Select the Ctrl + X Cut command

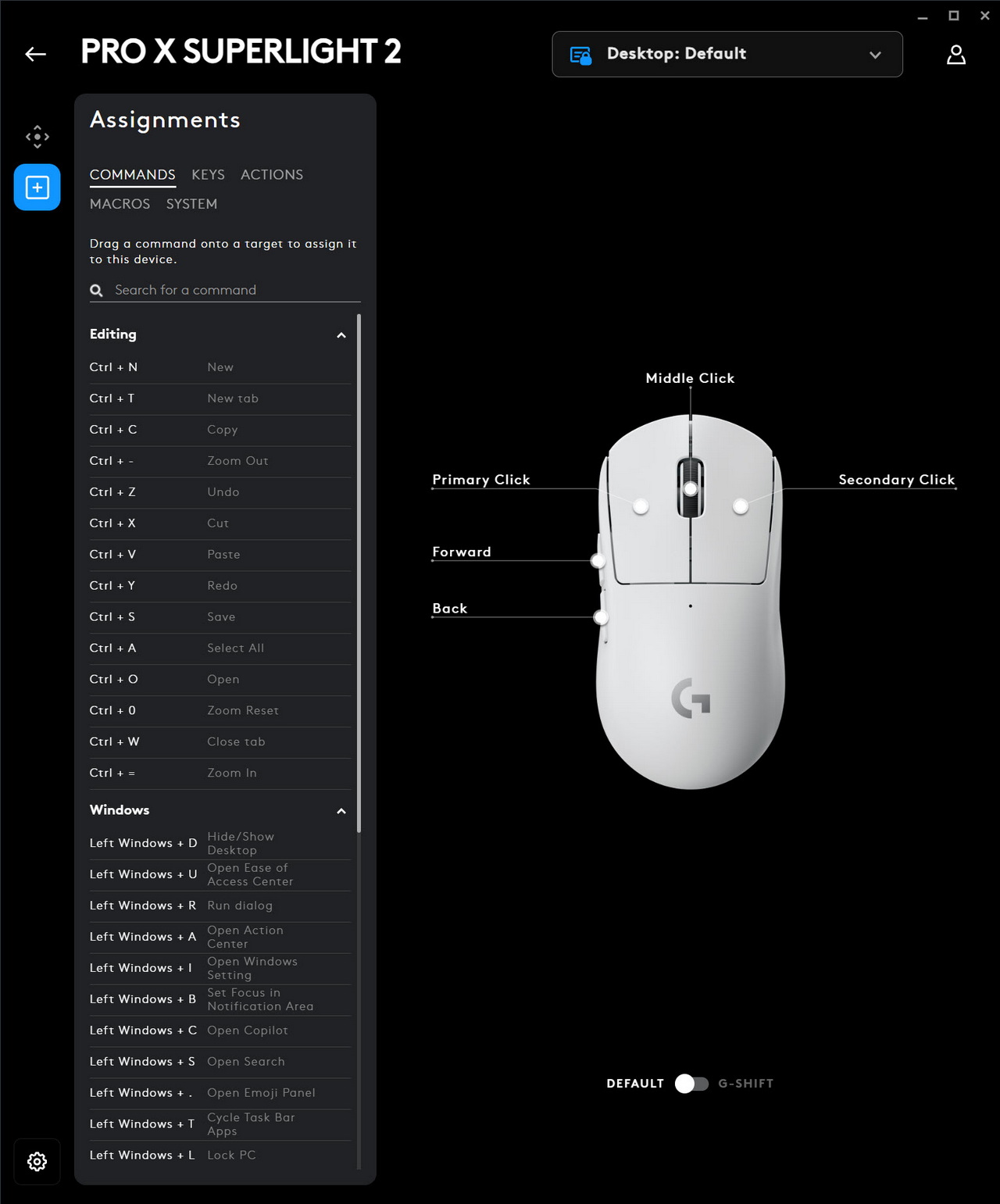tap(220, 523)
